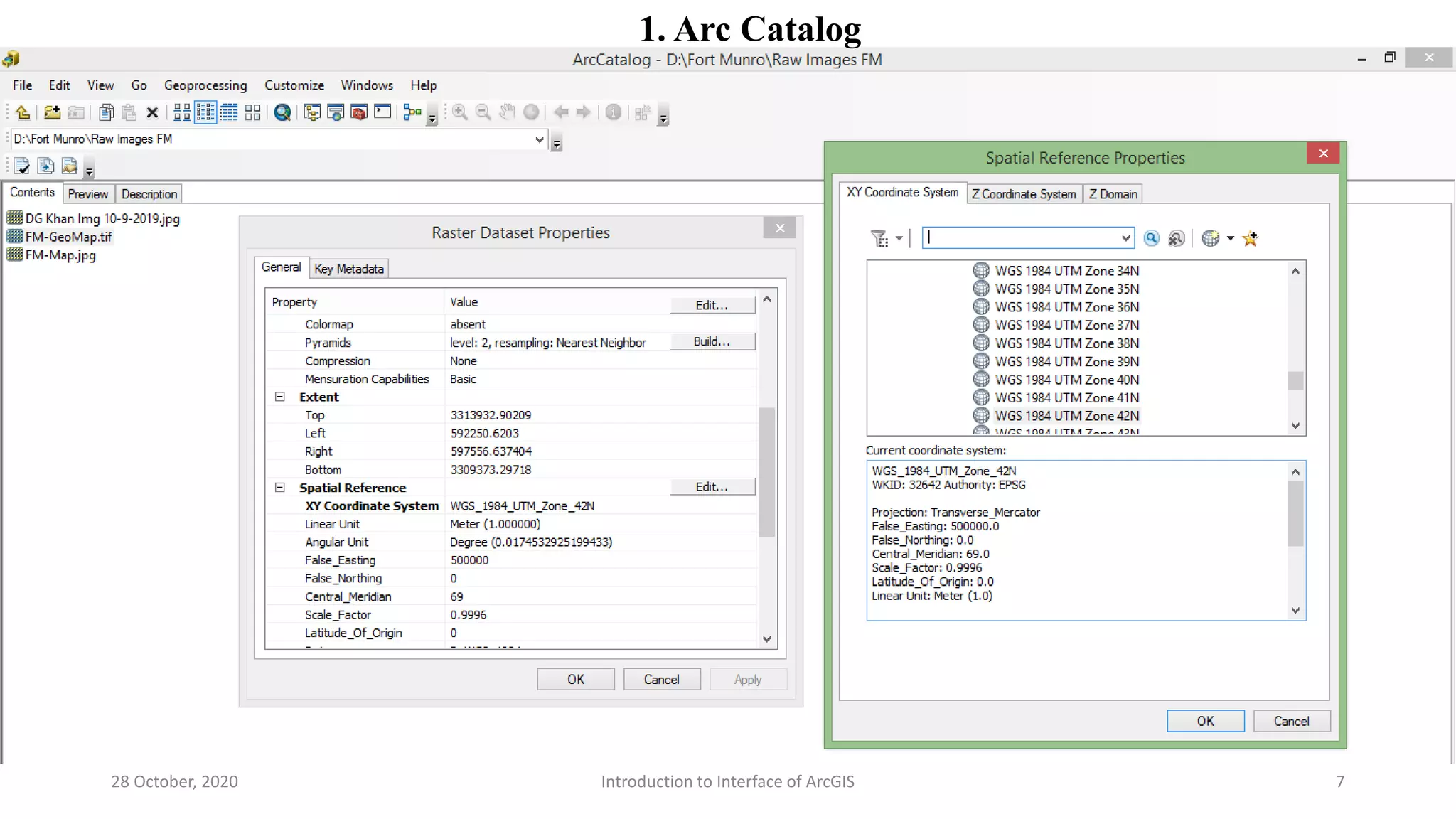Switch to Details view icon
The image size is (1456, 819).
229,112
